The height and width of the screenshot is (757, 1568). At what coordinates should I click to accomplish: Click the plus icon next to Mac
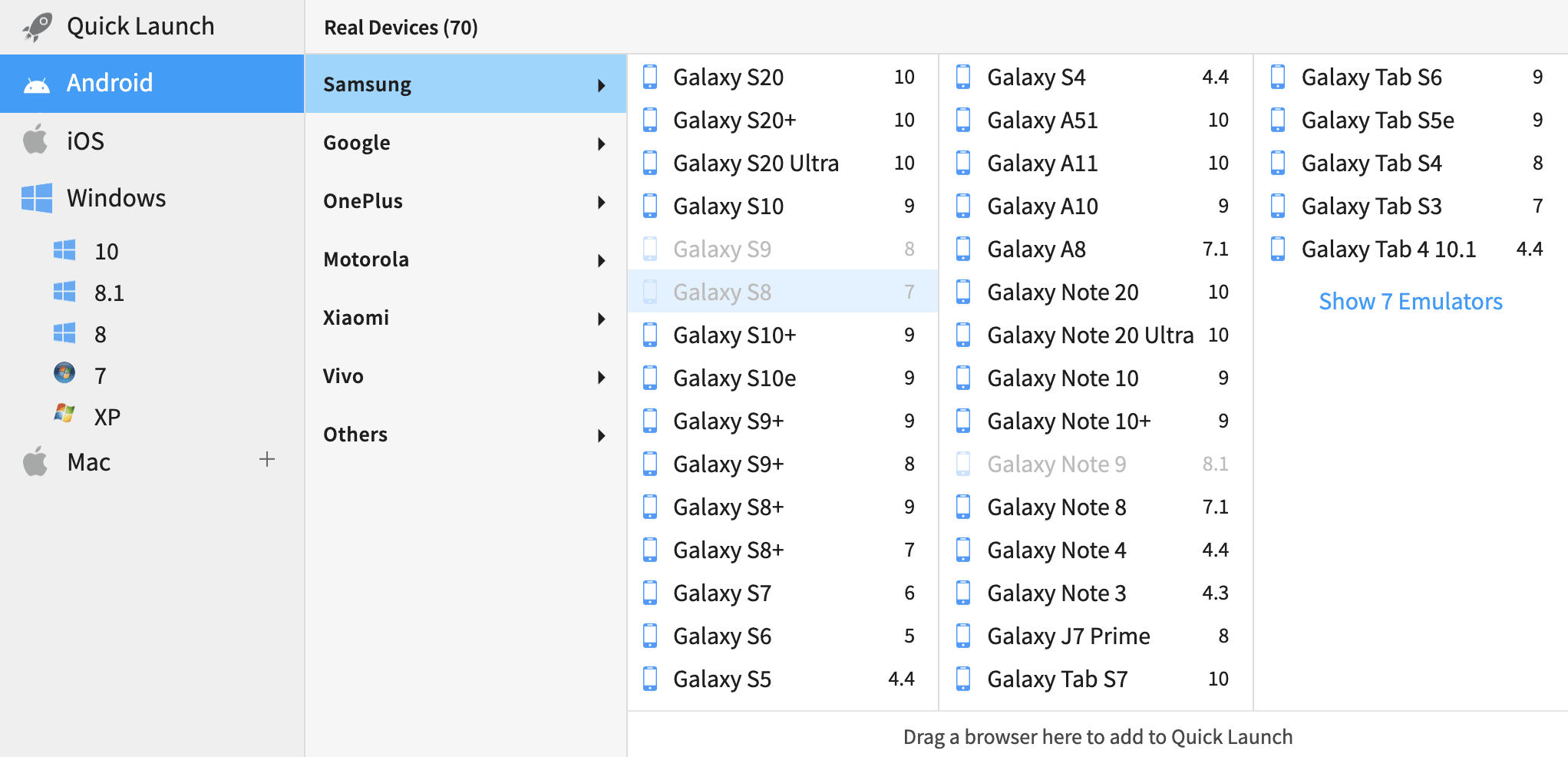point(266,459)
